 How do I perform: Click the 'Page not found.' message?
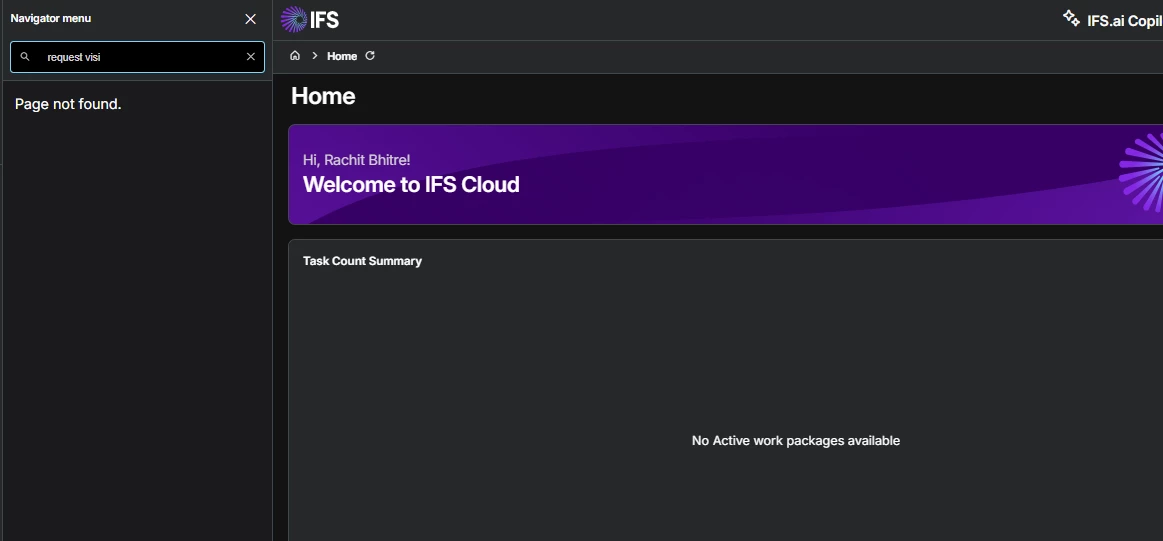point(68,105)
